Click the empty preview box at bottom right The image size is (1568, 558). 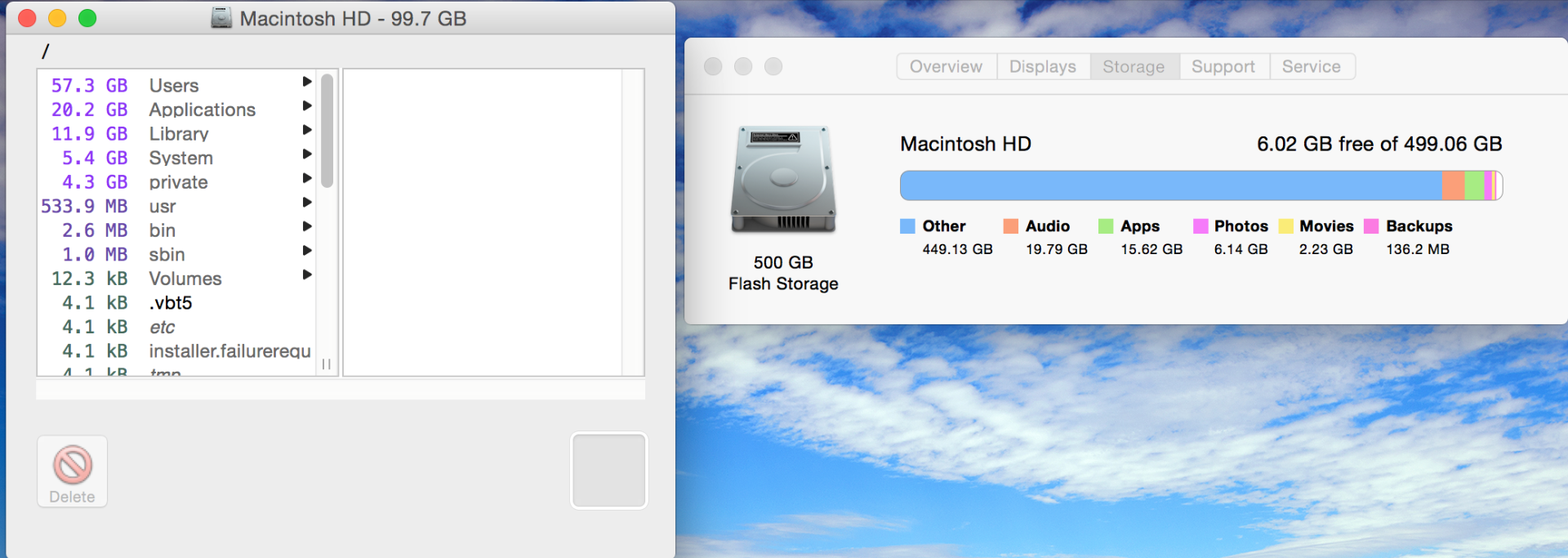pyautogui.click(x=609, y=471)
